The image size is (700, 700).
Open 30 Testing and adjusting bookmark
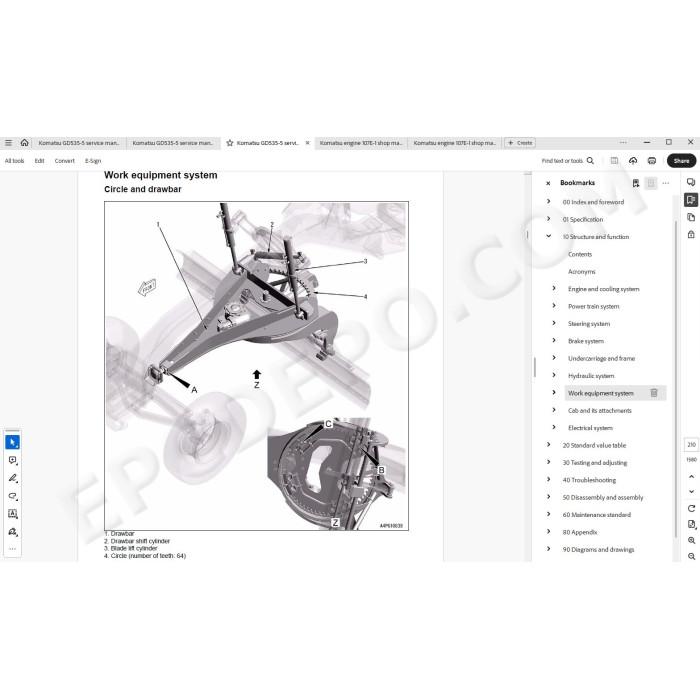[x=595, y=462]
